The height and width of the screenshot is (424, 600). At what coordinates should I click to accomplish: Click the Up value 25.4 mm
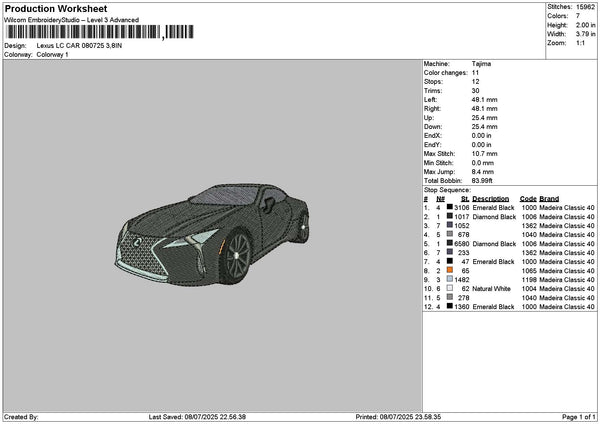(x=484, y=118)
